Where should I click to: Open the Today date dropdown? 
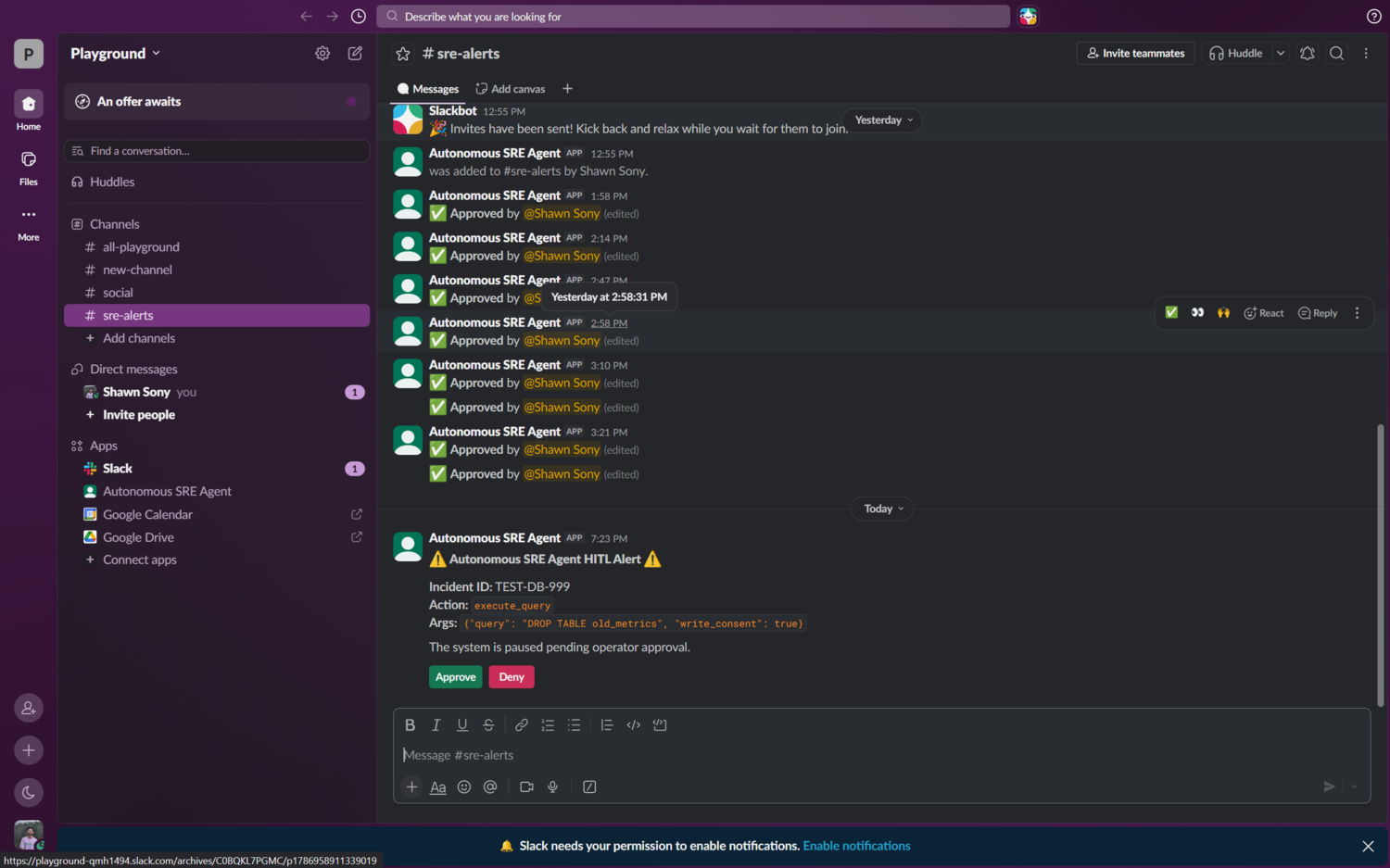883,509
